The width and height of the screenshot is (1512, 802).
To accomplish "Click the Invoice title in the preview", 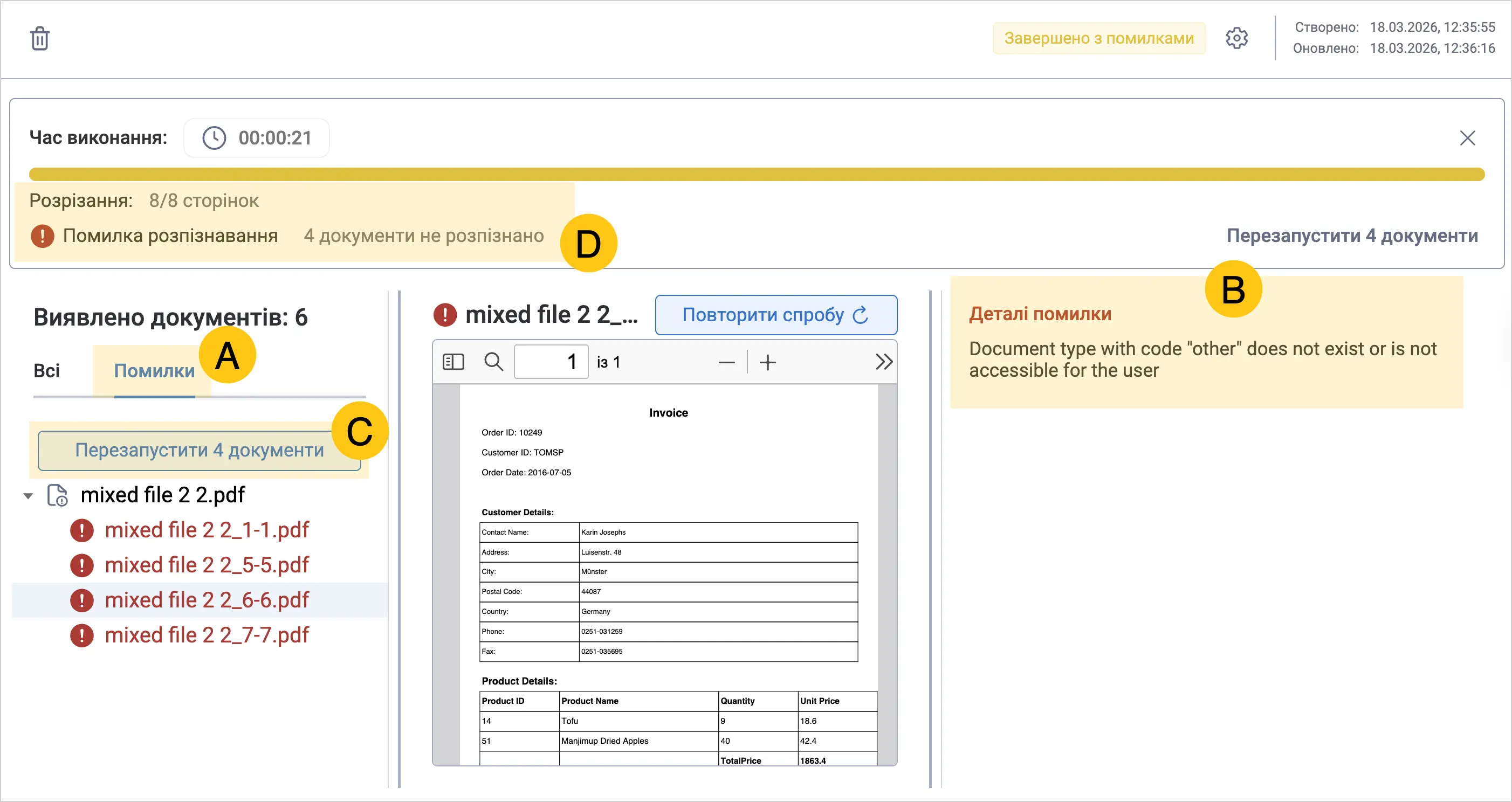I will [668, 412].
